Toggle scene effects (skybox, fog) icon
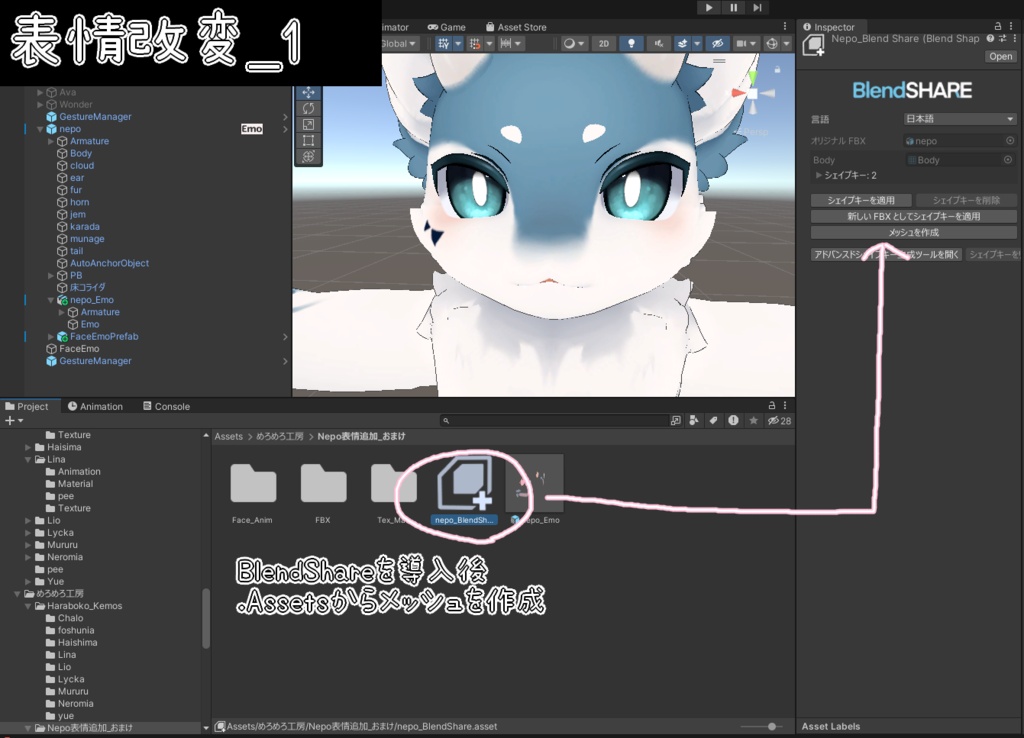Image resolution: width=1024 pixels, height=738 pixels. click(682, 44)
